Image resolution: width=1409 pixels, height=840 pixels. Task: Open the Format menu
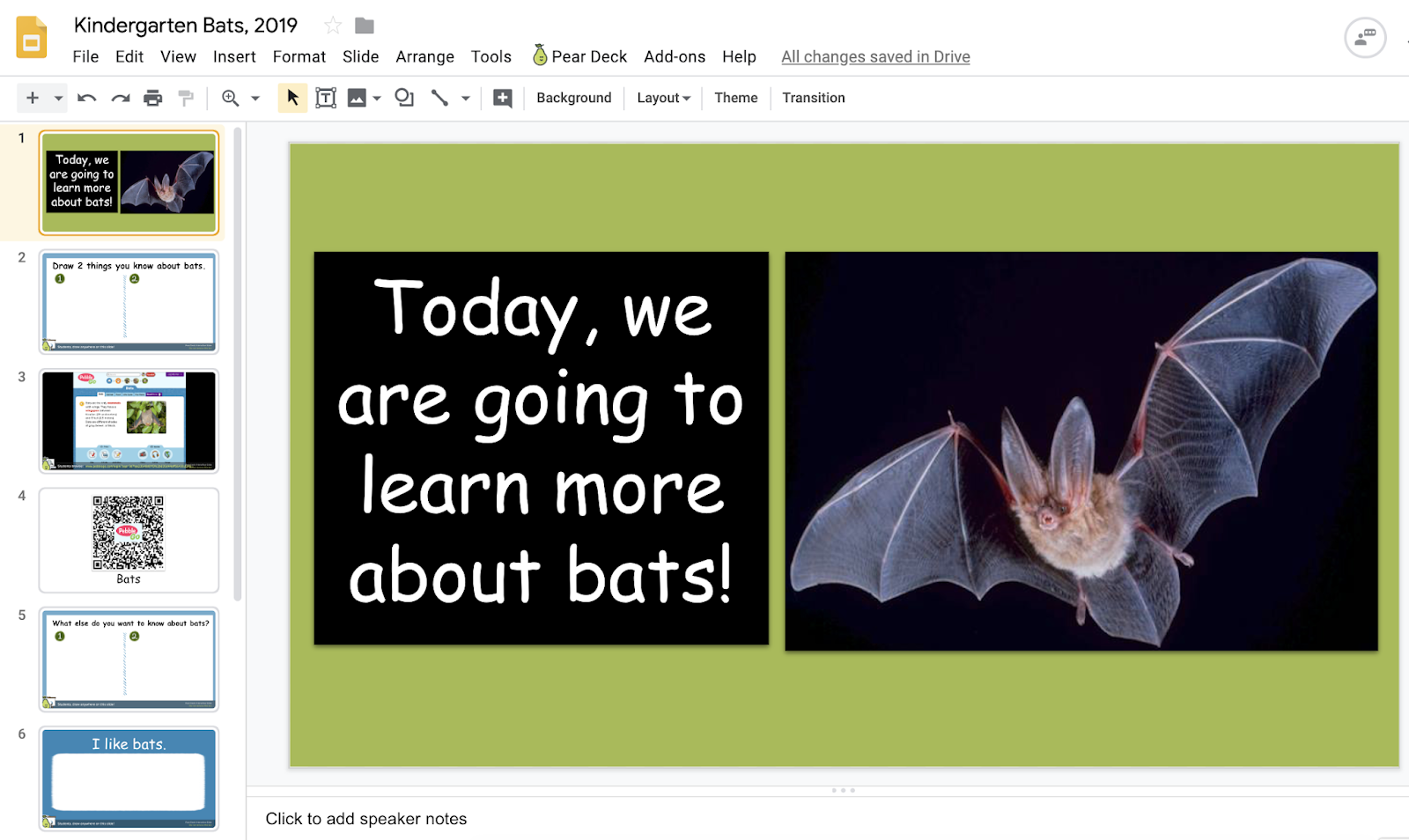tap(299, 56)
